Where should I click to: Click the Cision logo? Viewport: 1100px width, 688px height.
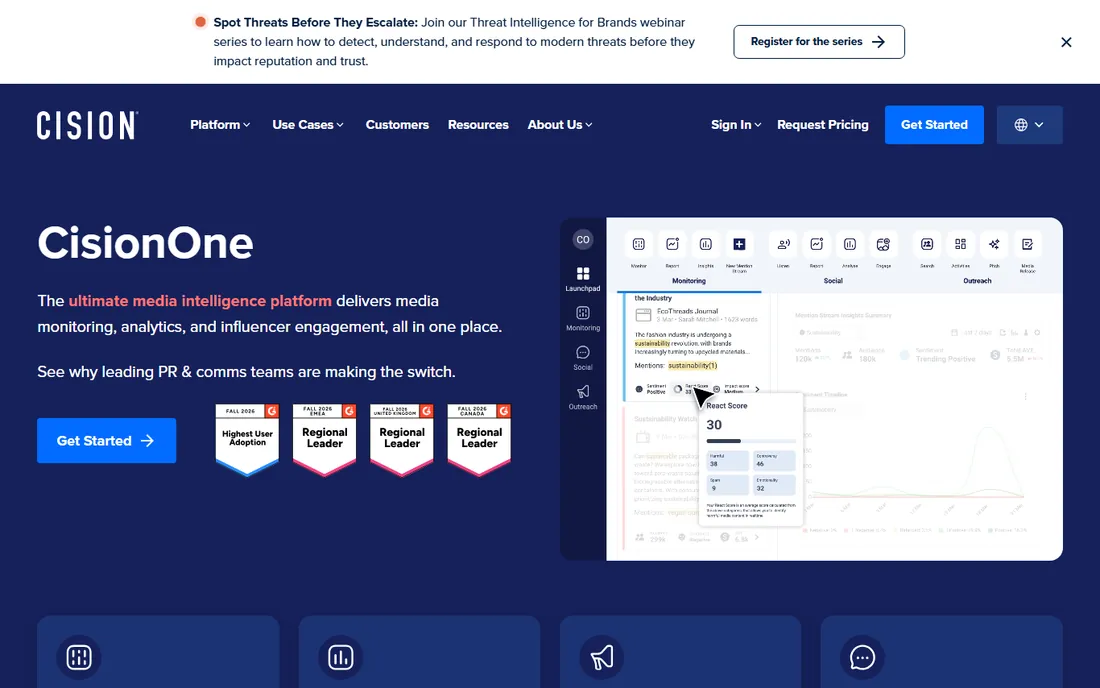(x=87, y=125)
